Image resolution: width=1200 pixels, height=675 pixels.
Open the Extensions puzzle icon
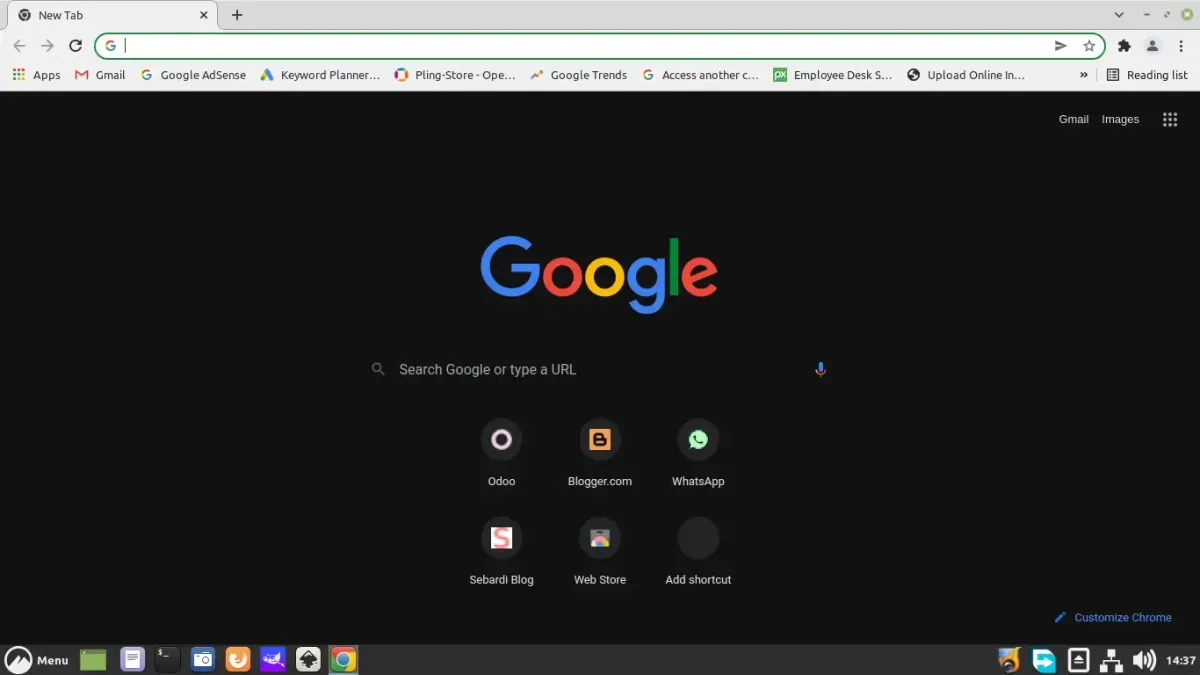point(1124,46)
